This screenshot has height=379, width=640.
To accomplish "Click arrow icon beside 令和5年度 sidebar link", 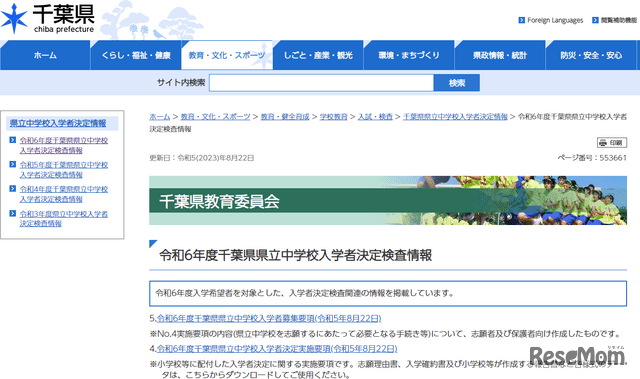I will click(x=13, y=164).
